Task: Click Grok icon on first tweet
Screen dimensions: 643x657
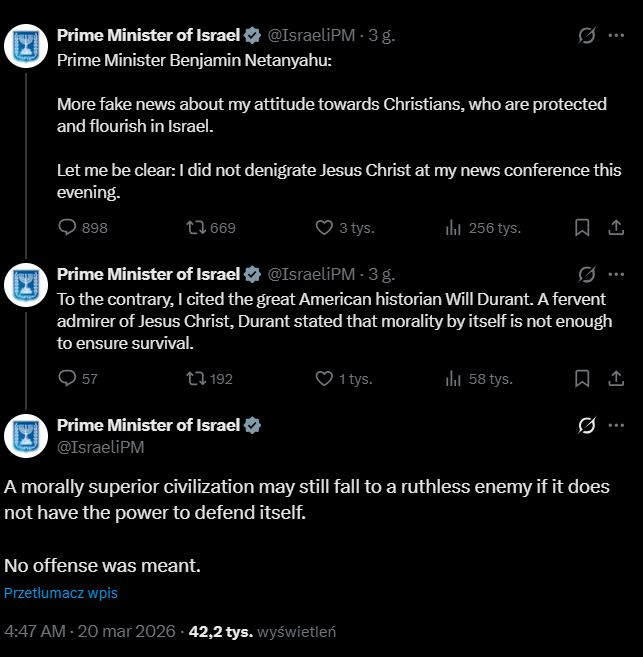Action: point(588,36)
